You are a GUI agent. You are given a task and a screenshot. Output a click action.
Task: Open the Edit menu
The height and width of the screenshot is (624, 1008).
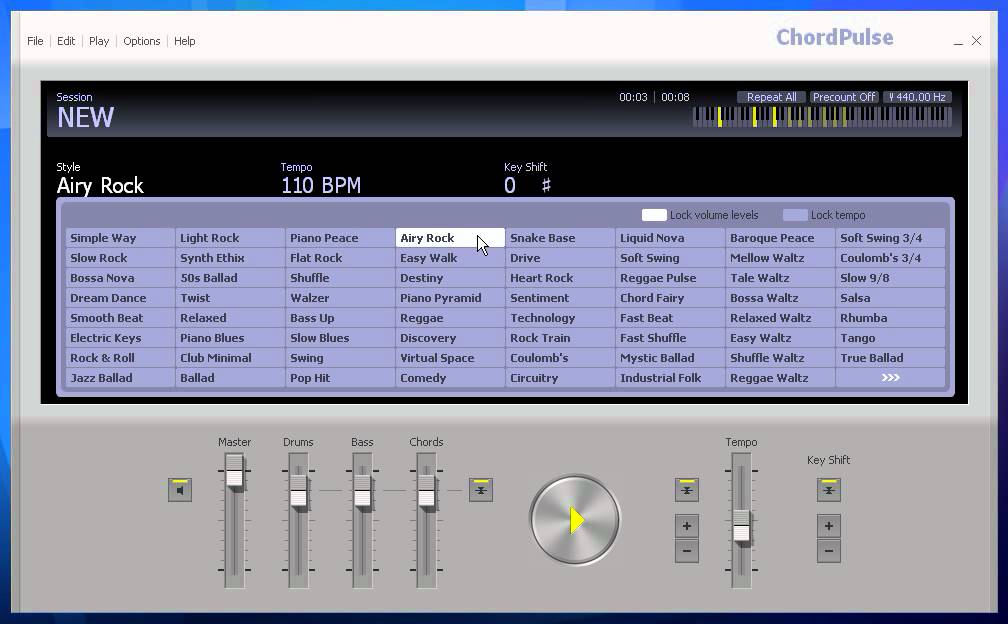pyautogui.click(x=66, y=41)
